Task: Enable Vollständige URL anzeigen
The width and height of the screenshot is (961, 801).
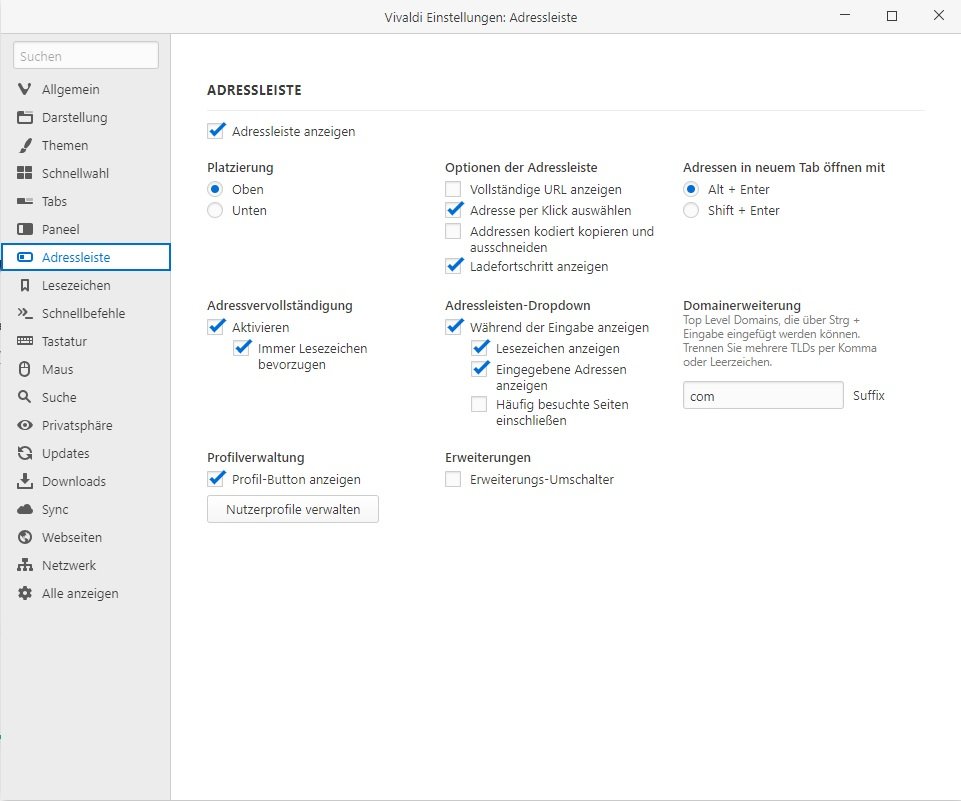Action: [453, 189]
